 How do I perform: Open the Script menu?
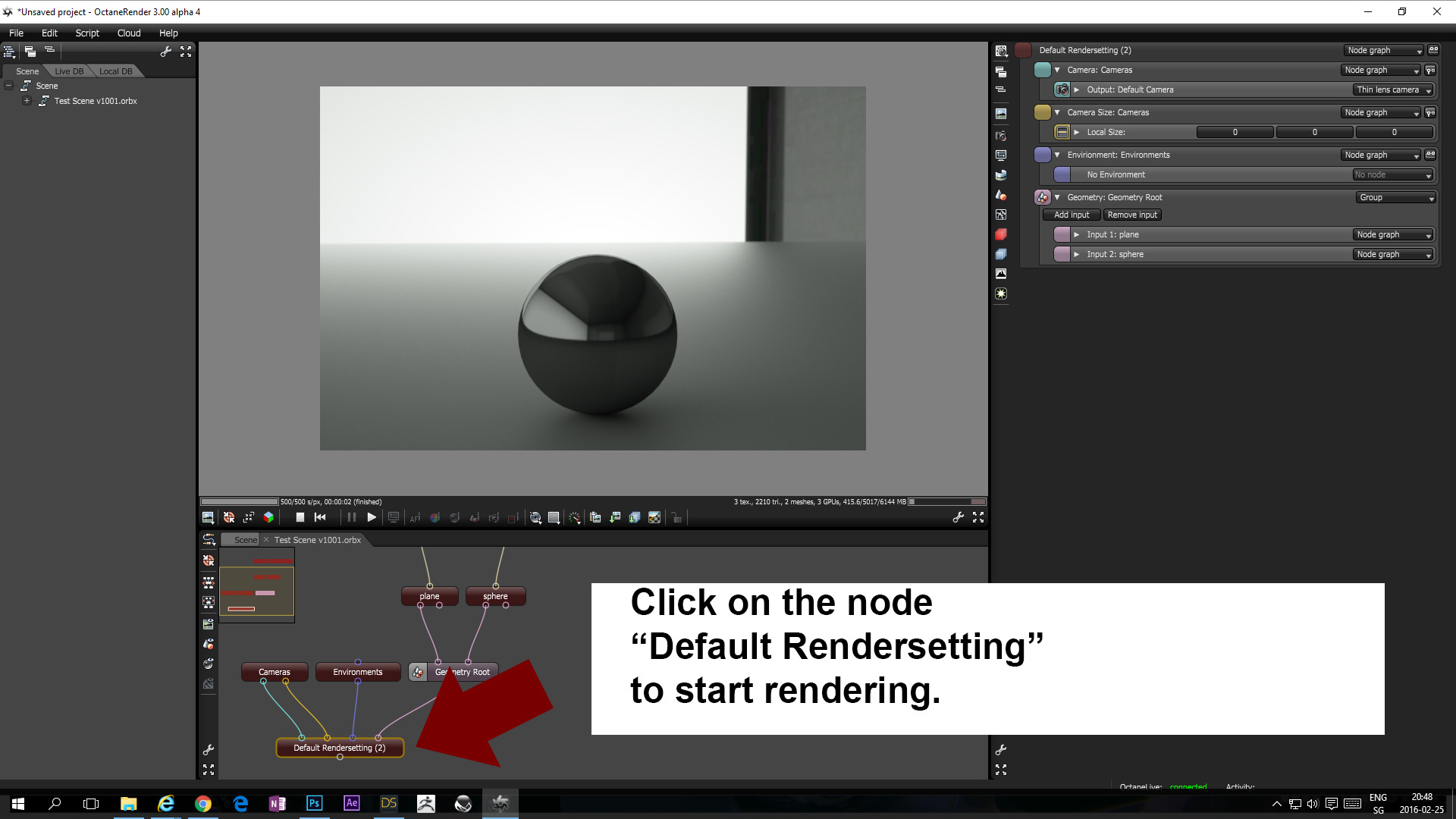[87, 33]
